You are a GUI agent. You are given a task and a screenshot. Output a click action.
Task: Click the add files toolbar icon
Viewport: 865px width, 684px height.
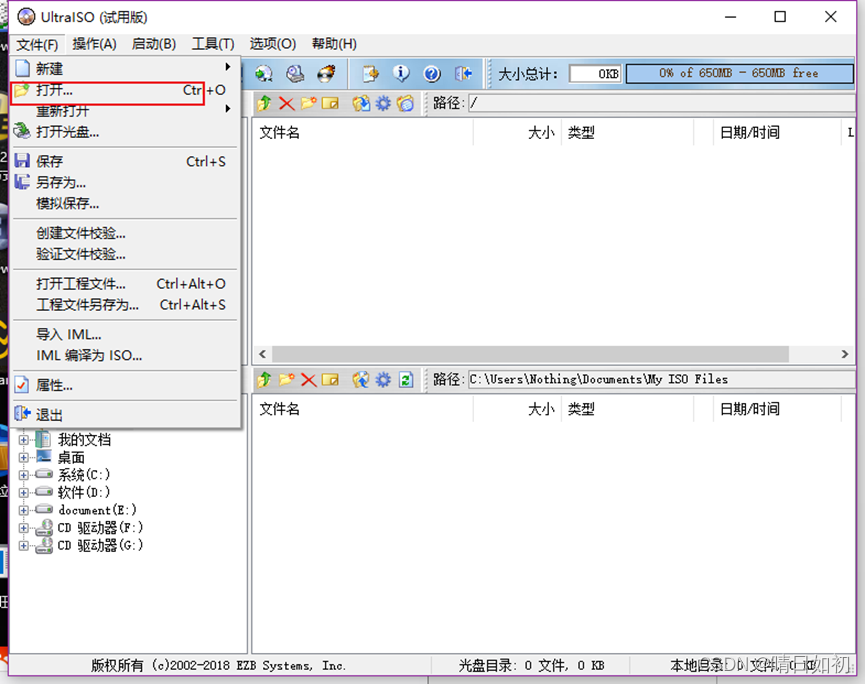tap(370, 73)
